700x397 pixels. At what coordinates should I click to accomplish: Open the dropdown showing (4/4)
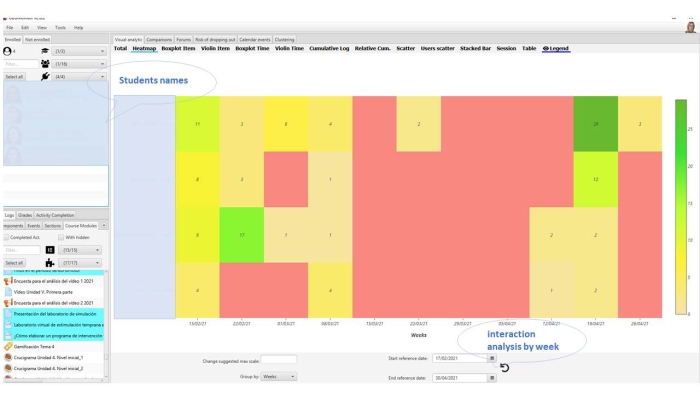[79, 76]
